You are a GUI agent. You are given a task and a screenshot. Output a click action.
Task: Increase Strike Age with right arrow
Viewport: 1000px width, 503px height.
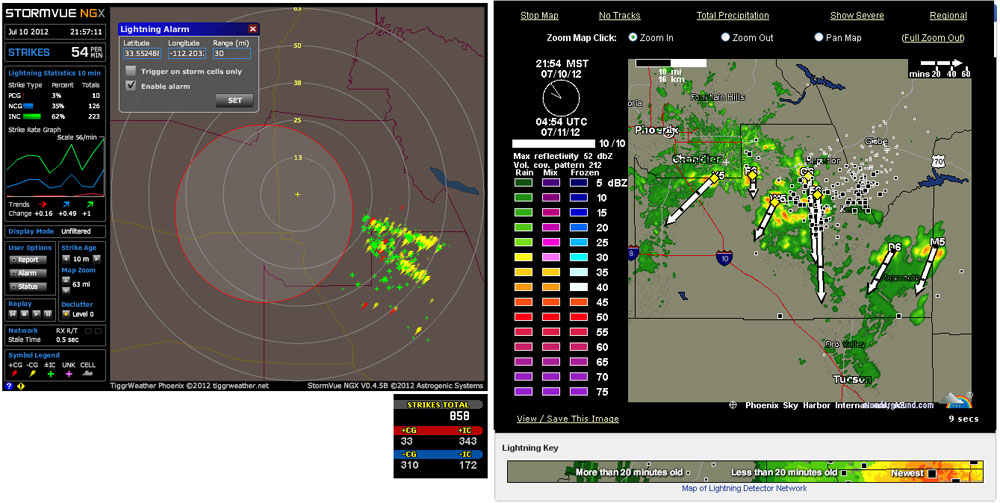pyautogui.click(x=96, y=259)
